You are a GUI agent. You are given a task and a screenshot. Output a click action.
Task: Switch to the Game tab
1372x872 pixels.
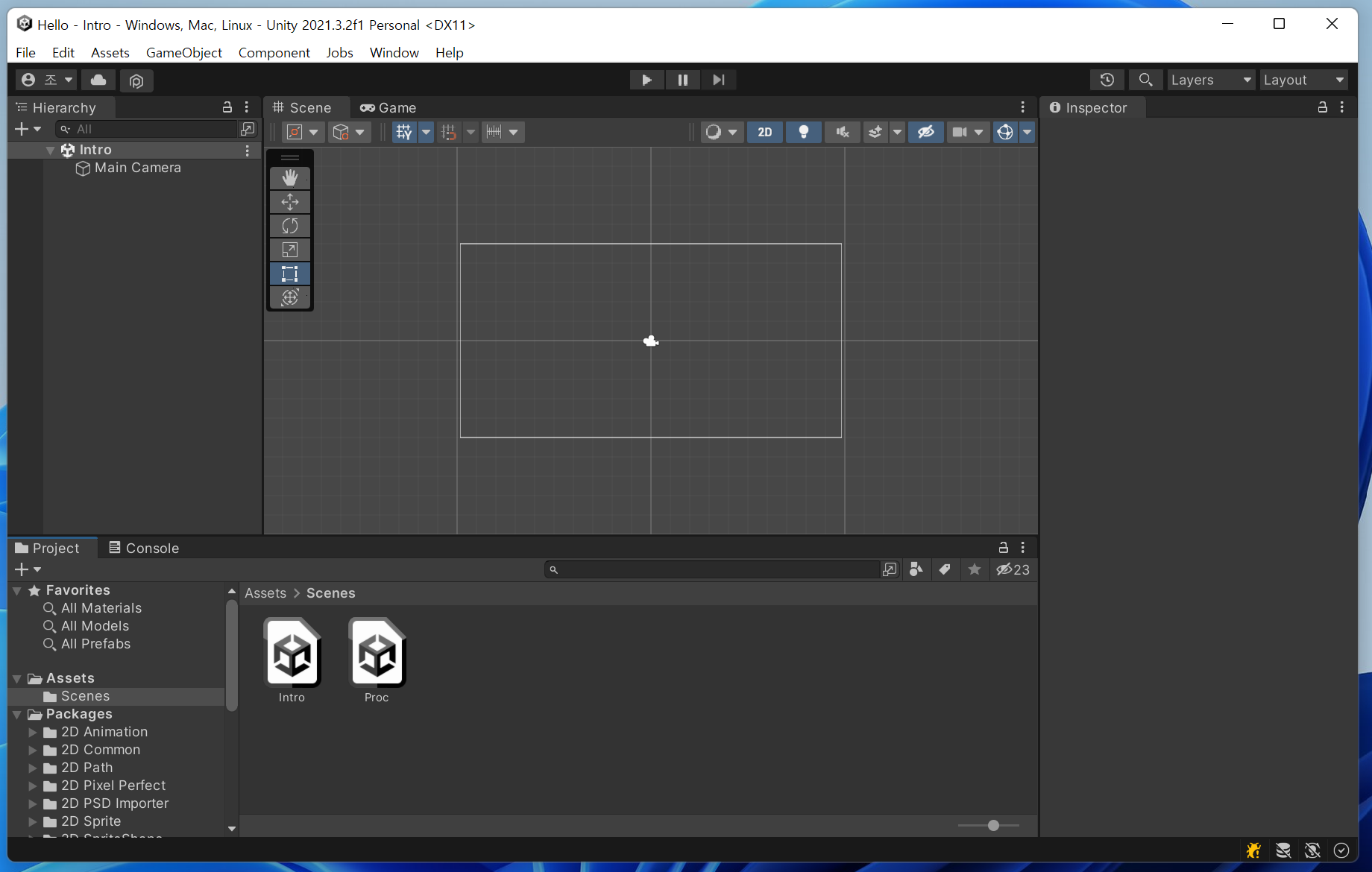(x=388, y=108)
